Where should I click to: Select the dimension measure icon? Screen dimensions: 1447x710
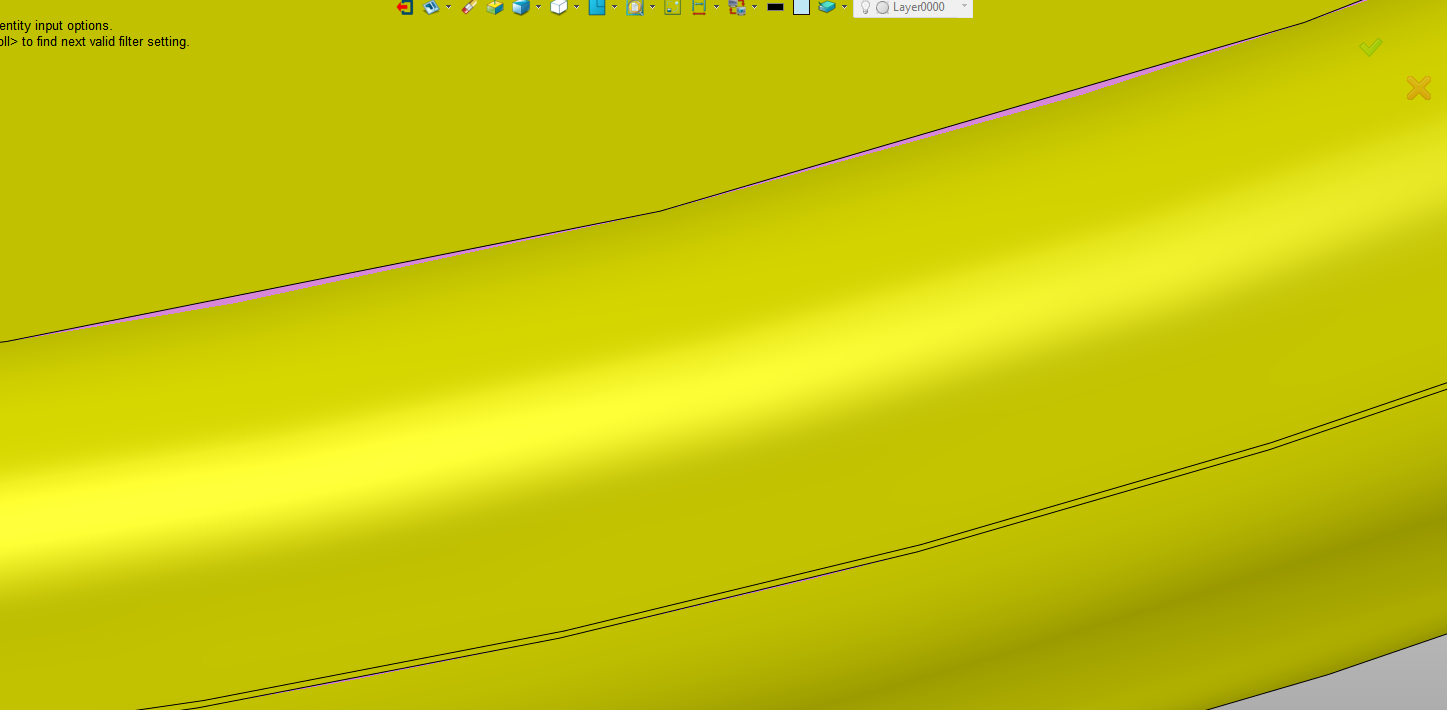[699, 7]
